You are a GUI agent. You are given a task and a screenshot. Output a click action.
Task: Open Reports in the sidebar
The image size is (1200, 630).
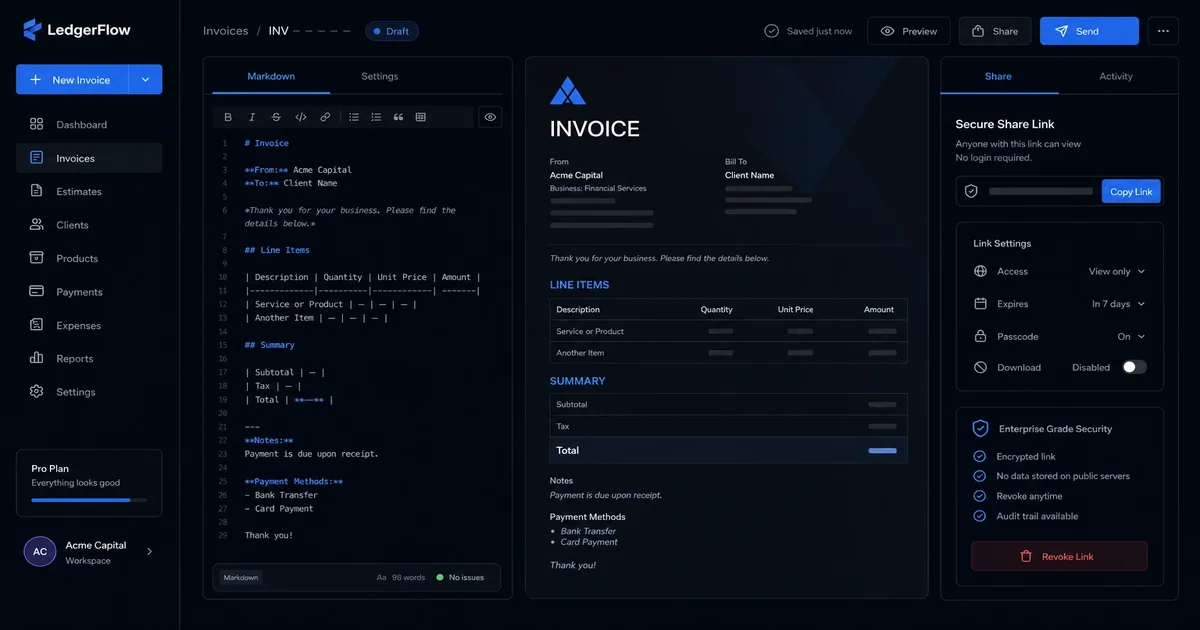(x=89, y=358)
